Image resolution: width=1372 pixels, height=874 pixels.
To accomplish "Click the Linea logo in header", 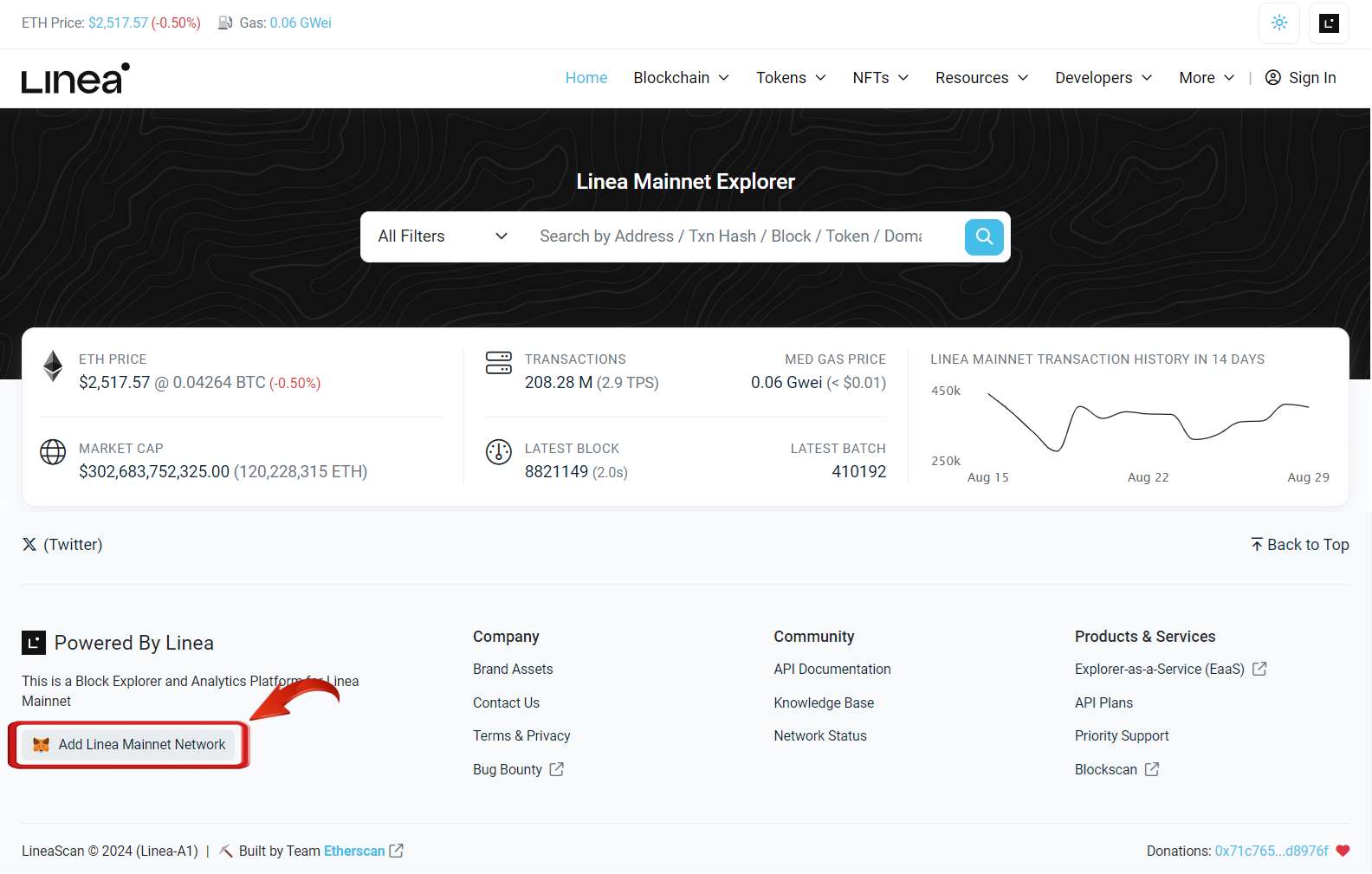I will click(76, 78).
